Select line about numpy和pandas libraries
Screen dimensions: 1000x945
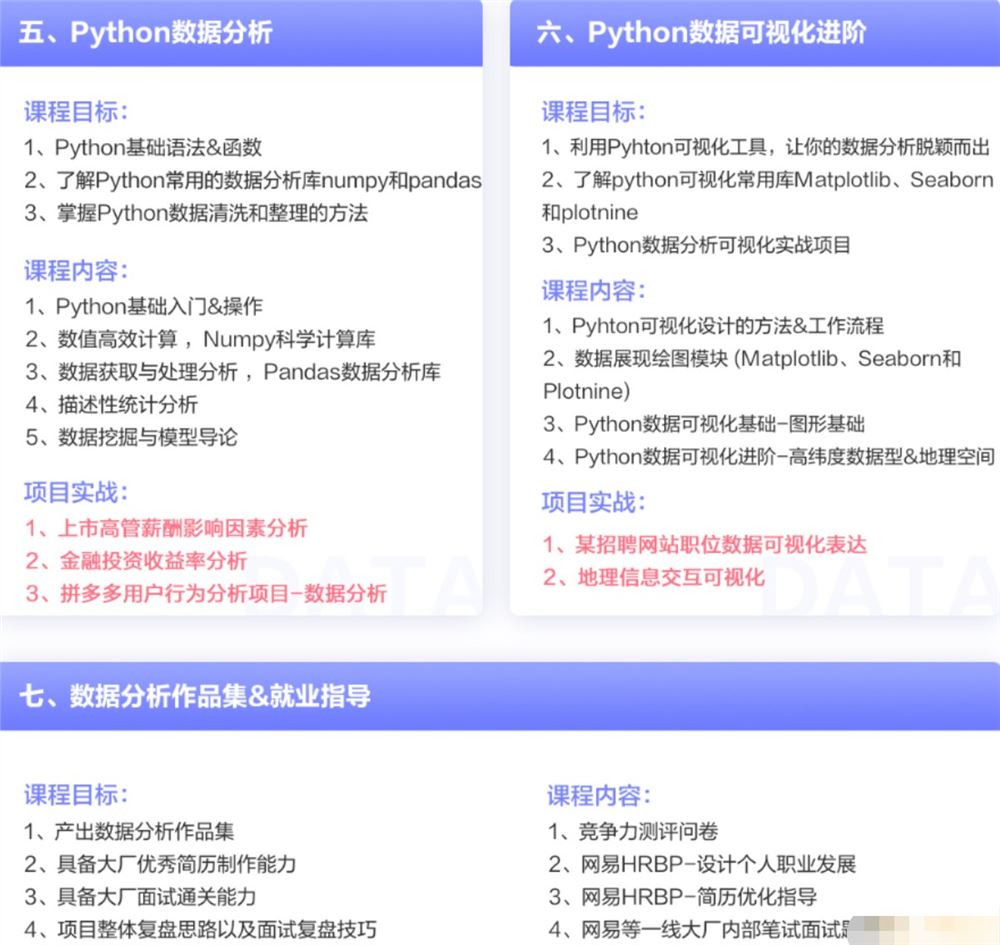pyautogui.click(x=253, y=180)
